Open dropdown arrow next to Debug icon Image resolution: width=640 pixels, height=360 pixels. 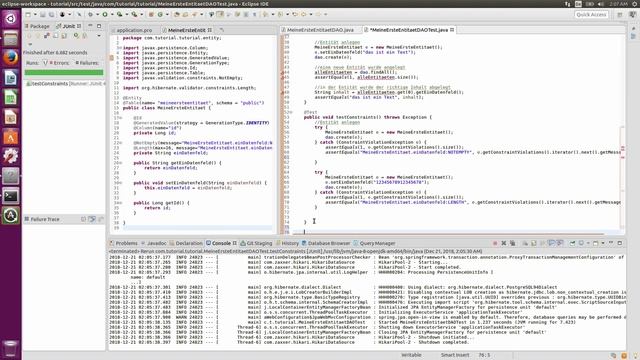tap(97, 14)
